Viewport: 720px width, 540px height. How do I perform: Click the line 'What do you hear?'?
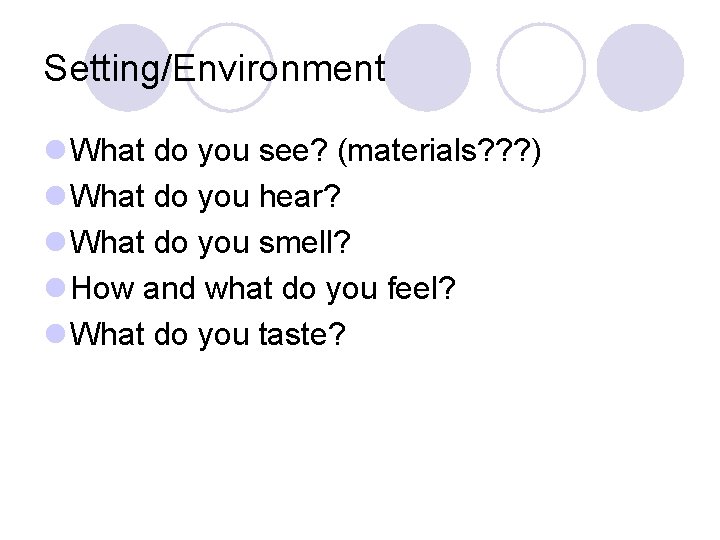(x=208, y=198)
